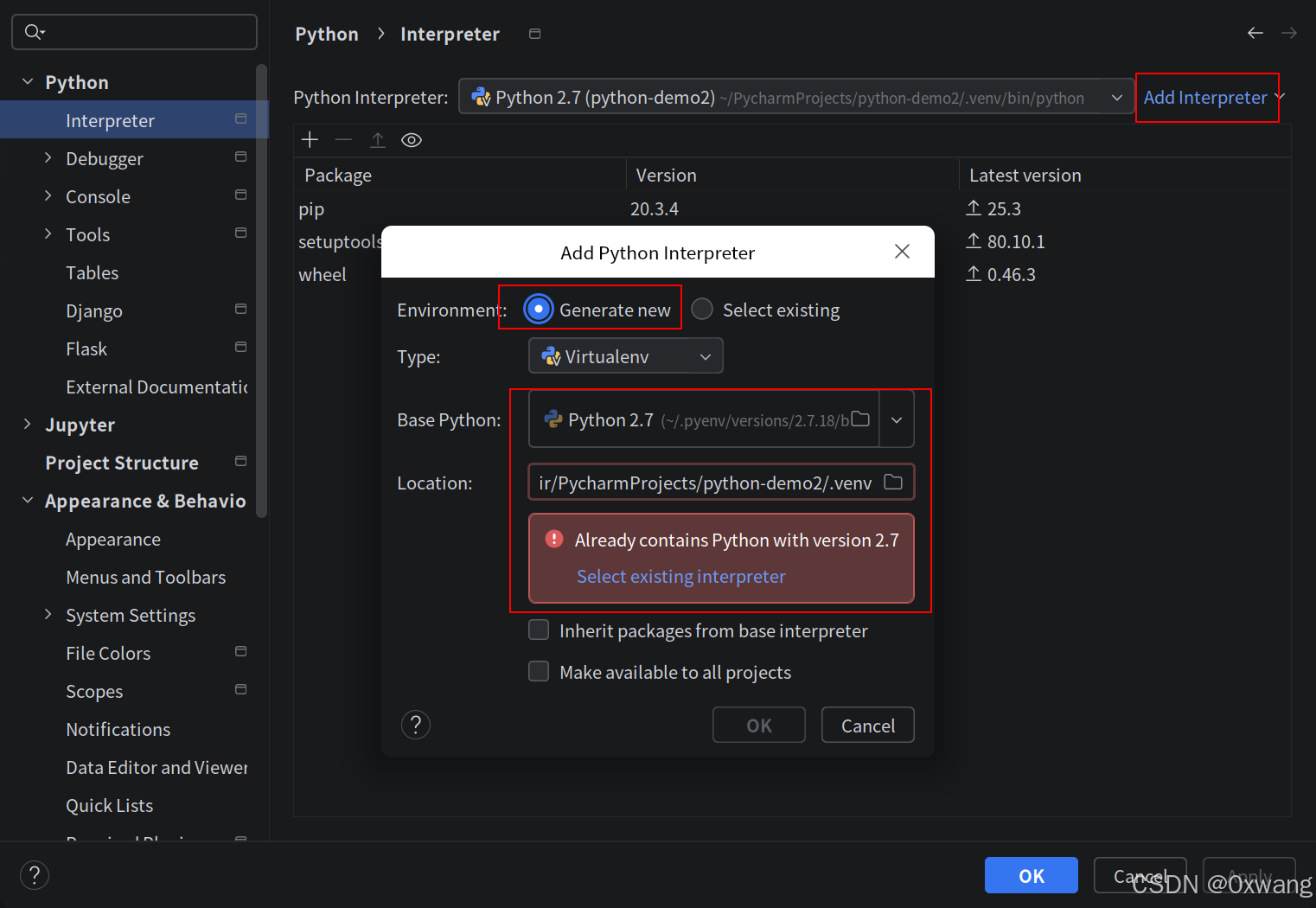
Task: Click the blue OK button in Settings window
Action: pyautogui.click(x=1031, y=875)
